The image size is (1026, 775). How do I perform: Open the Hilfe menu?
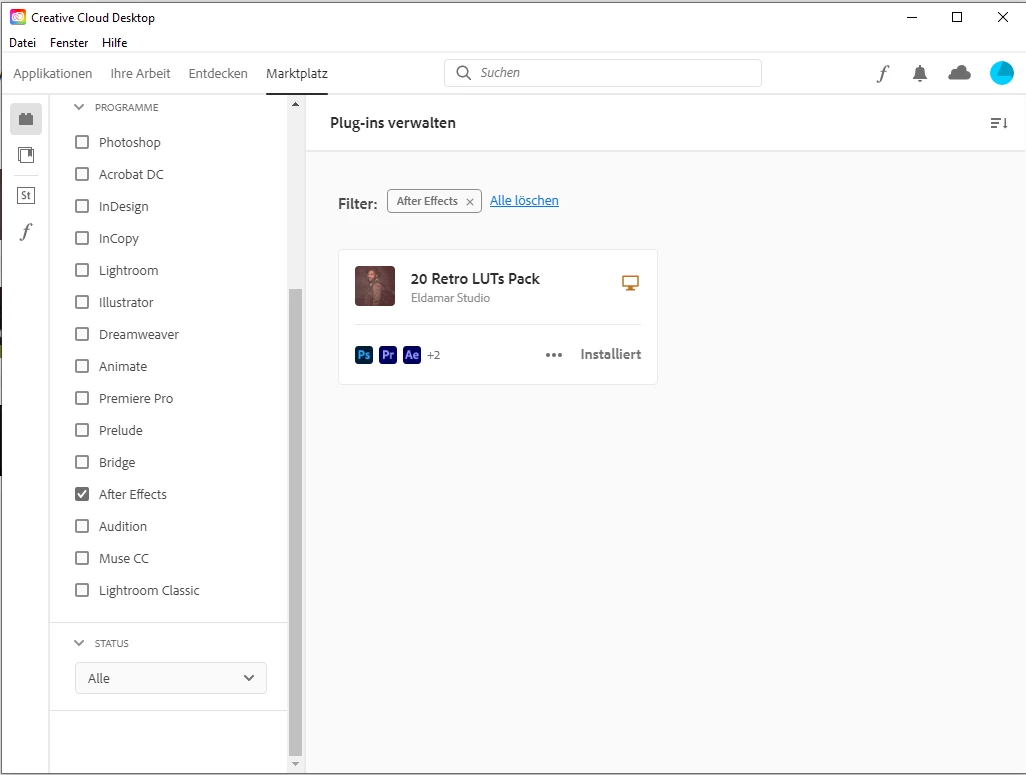[115, 43]
